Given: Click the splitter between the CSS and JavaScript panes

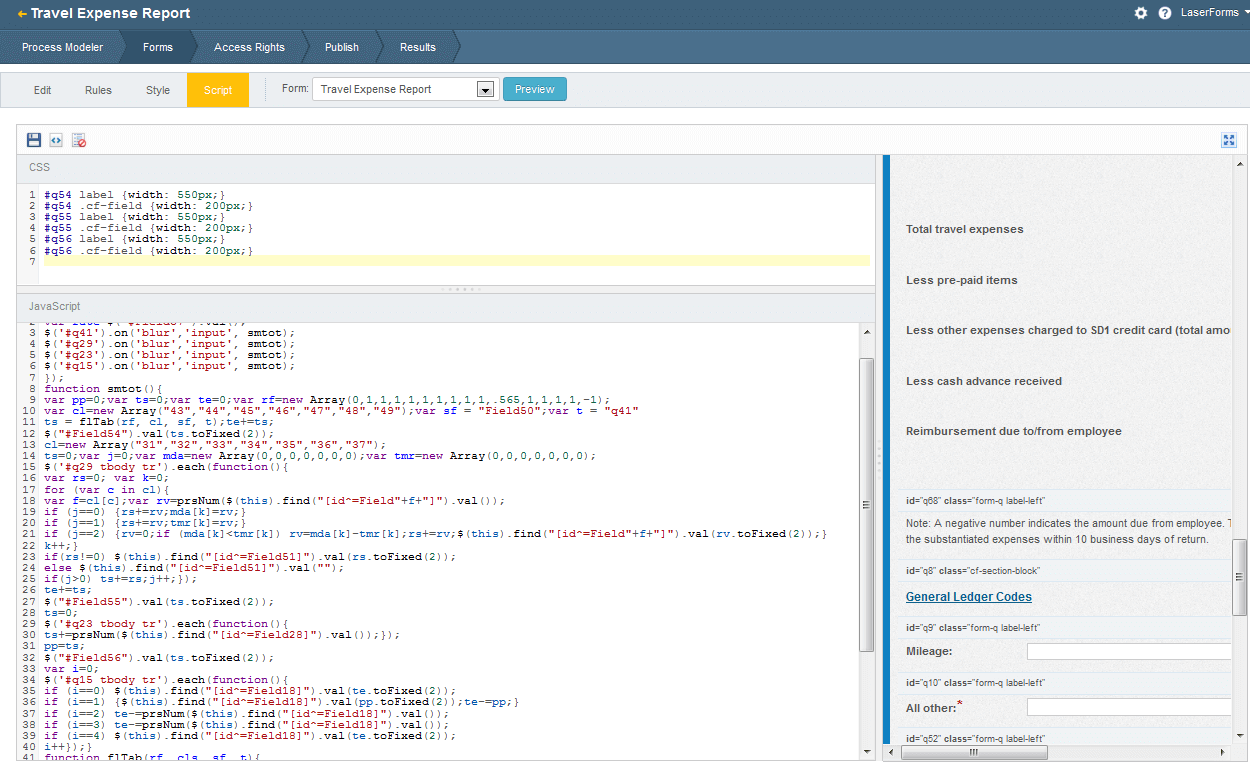Looking at the screenshot, I should point(446,289).
